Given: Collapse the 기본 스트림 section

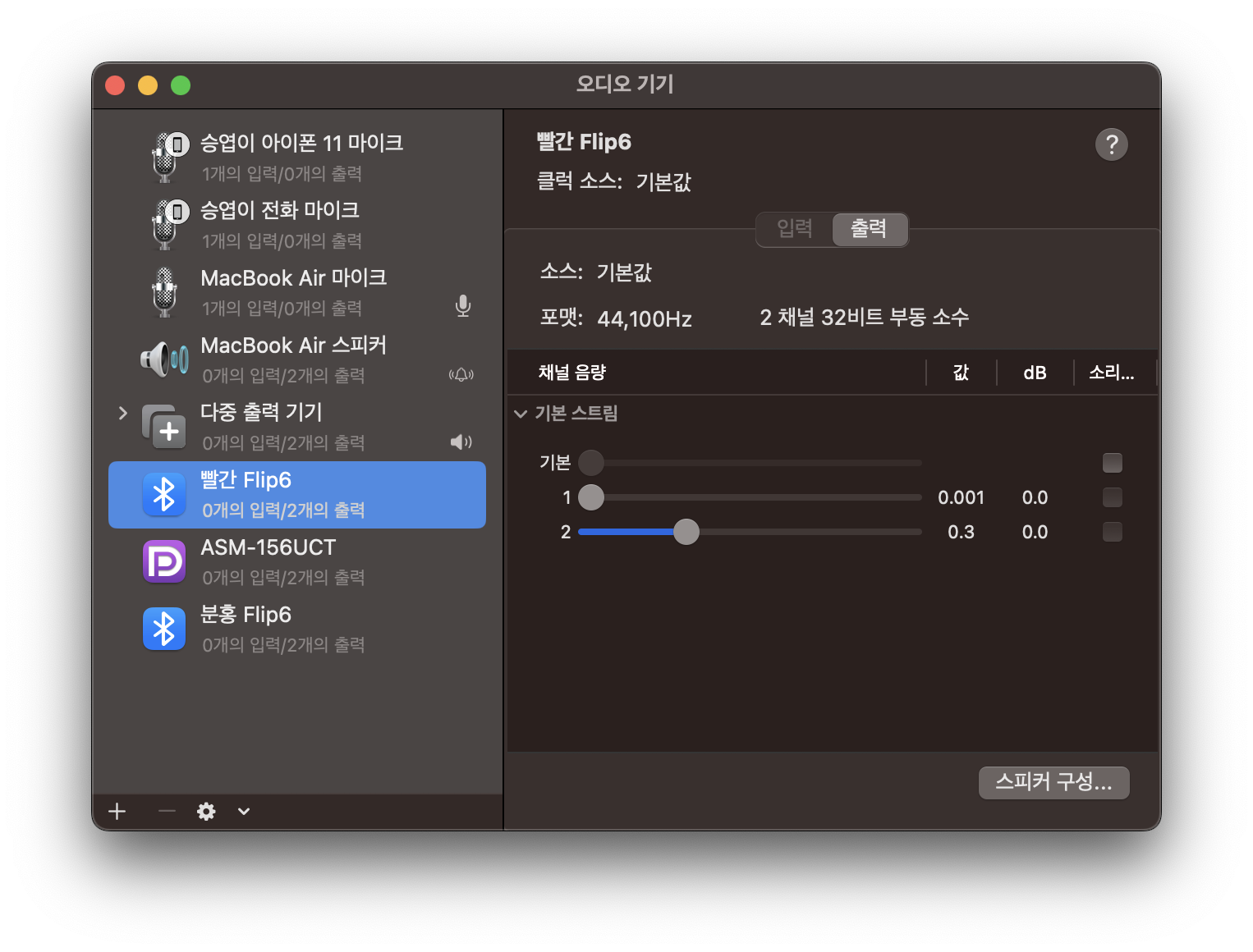Looking at the screenshot, I should coord(521,414).
